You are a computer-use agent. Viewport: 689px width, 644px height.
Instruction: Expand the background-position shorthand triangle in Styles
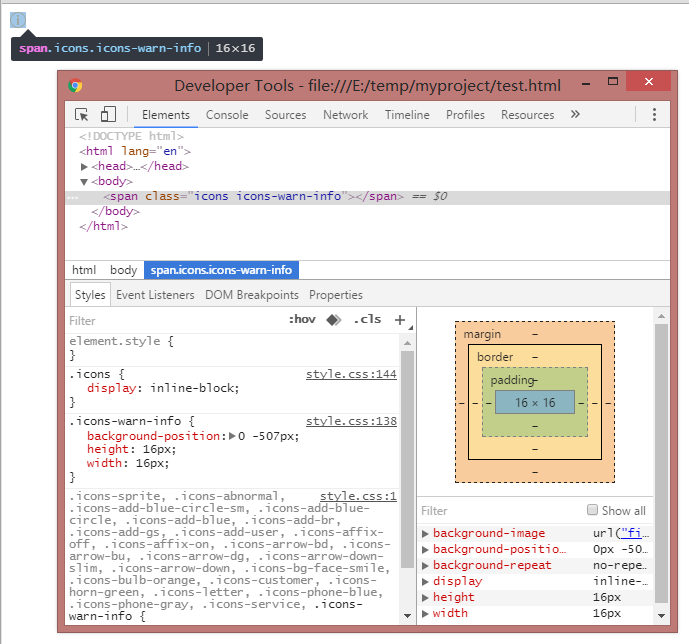[x=233, y=436]
